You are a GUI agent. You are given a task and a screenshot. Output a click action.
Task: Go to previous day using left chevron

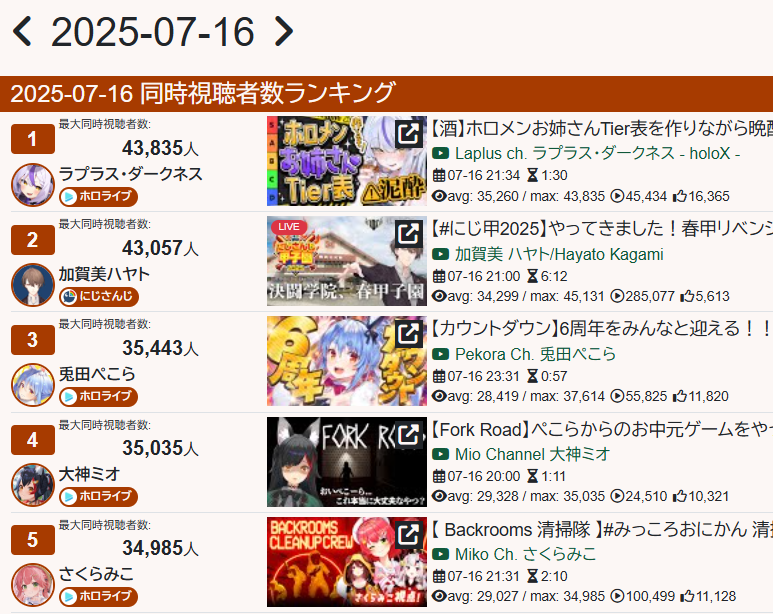point(22,32)
